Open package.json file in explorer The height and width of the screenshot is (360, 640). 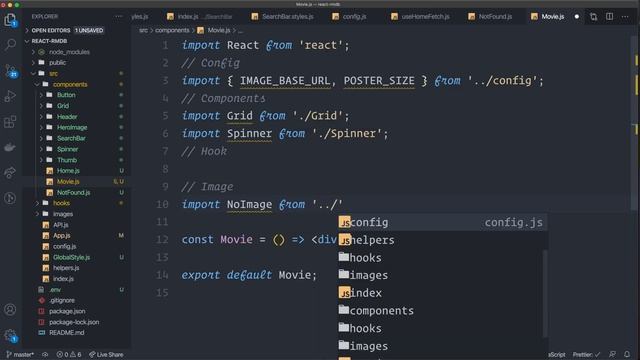coord(67,311)
